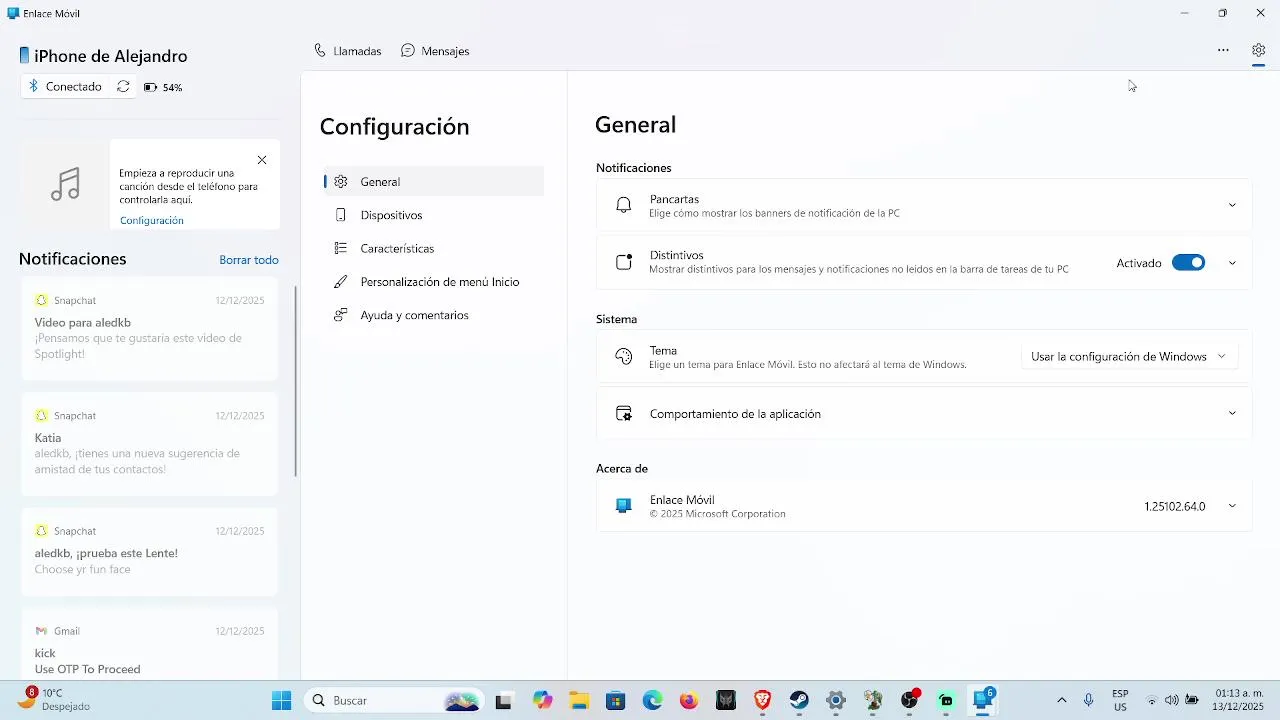The height and width of the screenshot is (720, 1280).
Task: Click the music note thumbnail
Action: pos(65,185)
